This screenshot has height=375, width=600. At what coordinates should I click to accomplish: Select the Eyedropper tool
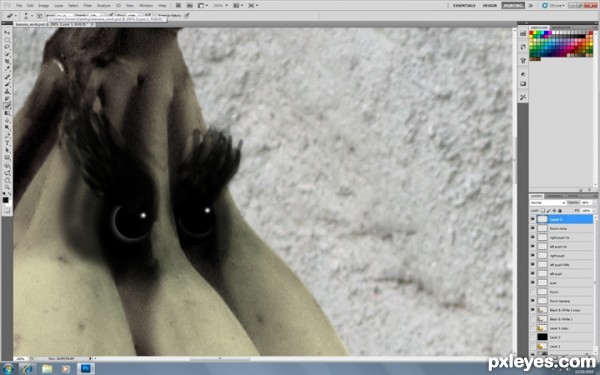tap(7, 68)
